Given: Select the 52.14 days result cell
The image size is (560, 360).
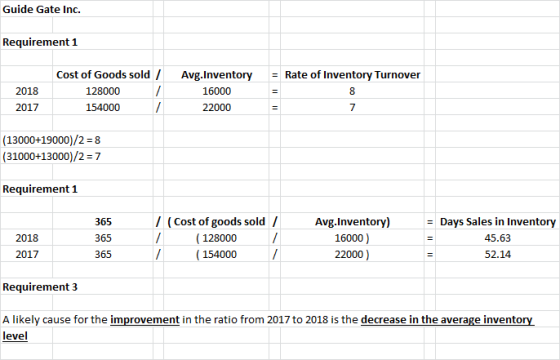Looking at the screenshot, I should pos(498,255).
